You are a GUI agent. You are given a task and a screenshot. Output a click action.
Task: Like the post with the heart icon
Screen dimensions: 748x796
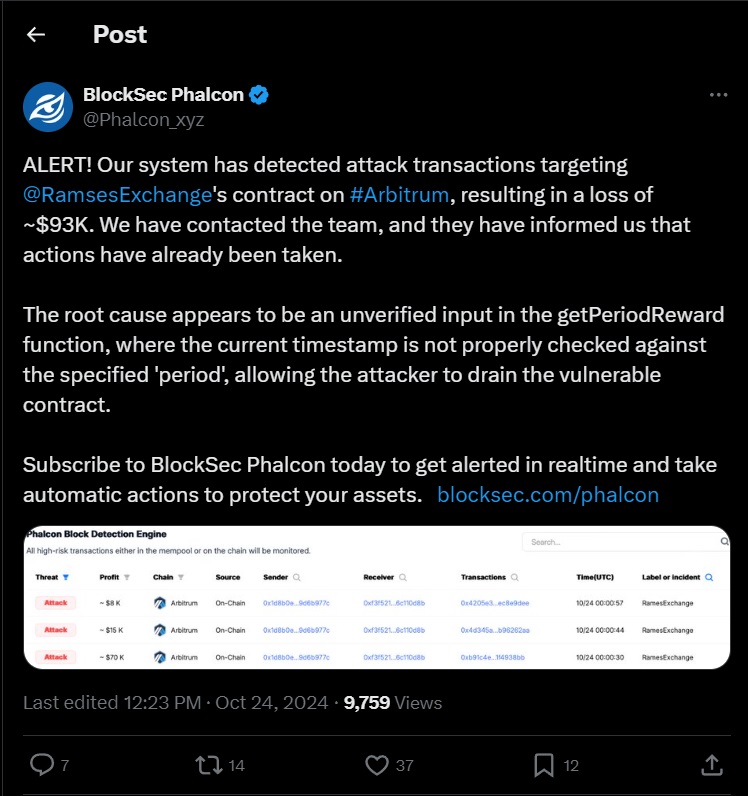point(377,765)
